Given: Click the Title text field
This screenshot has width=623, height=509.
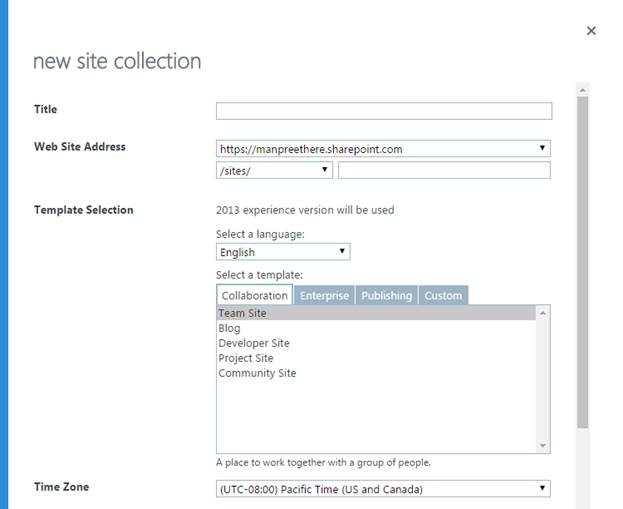Looking at the screenshot, I should (x=383, y=111).
